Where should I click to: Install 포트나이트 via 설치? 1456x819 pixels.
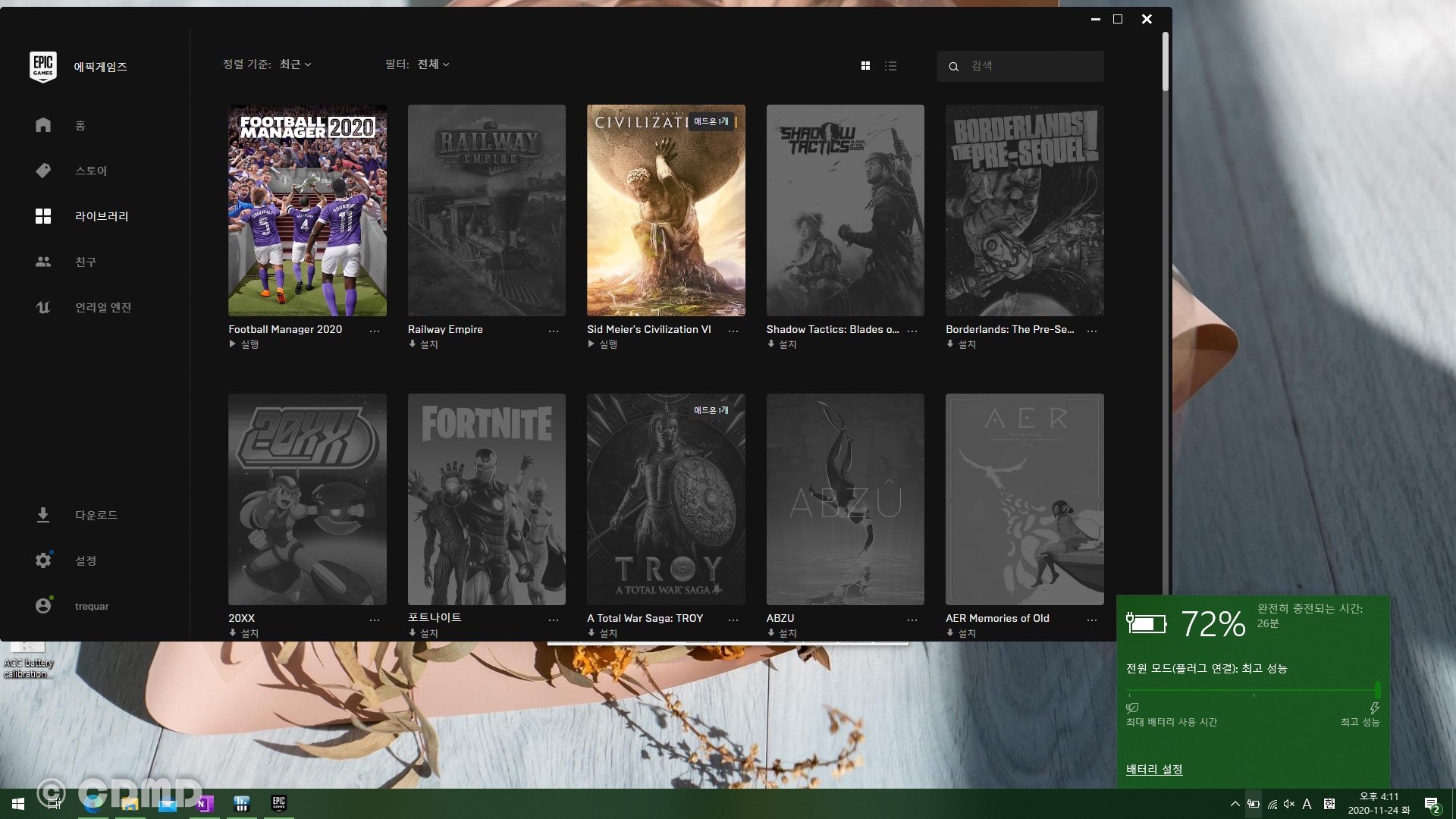pyautogui.click(x=423, y=633)
